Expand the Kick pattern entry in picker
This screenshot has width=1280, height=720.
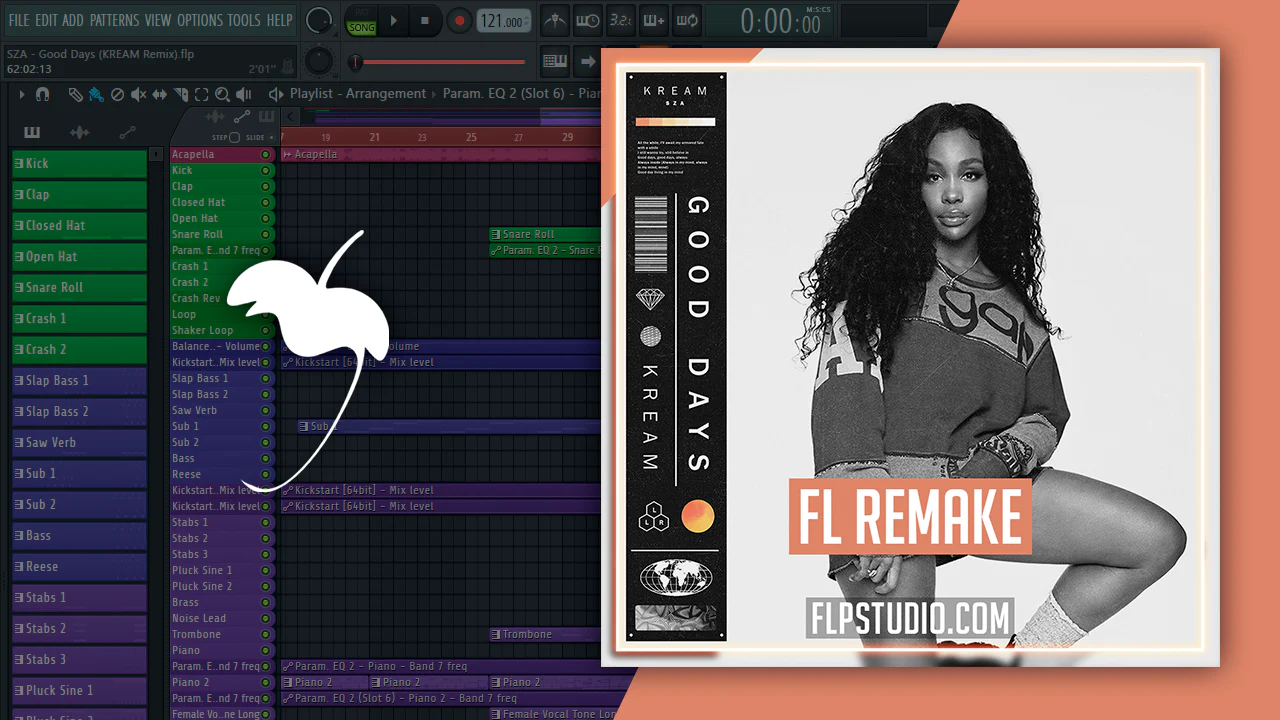19,164
